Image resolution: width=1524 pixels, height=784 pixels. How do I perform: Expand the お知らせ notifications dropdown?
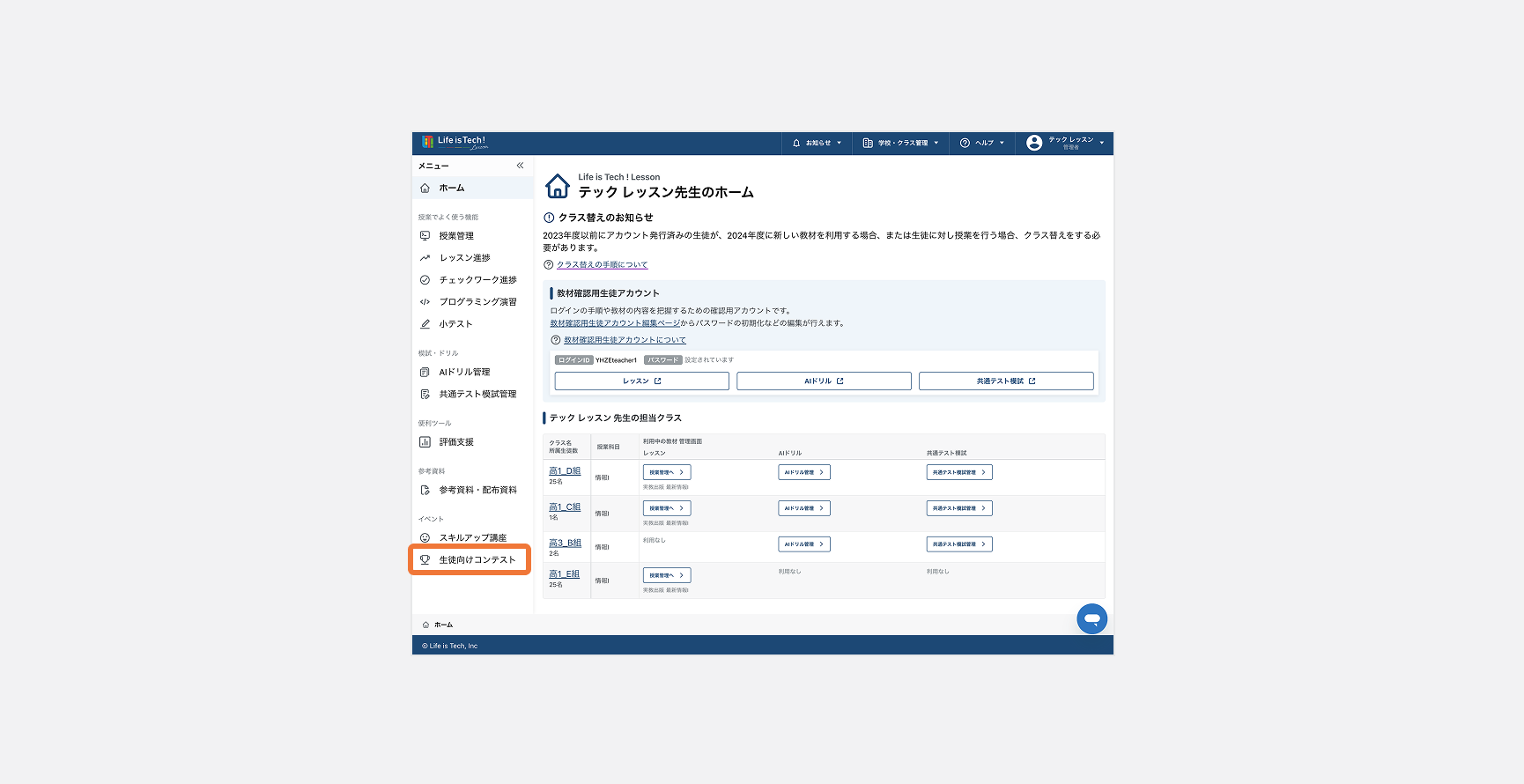(x=817, y=143)
